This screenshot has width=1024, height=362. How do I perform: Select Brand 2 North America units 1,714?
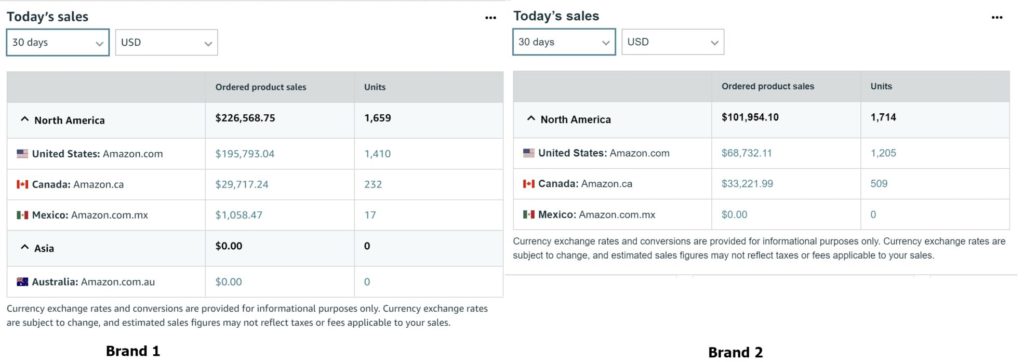tap(884, 118)
